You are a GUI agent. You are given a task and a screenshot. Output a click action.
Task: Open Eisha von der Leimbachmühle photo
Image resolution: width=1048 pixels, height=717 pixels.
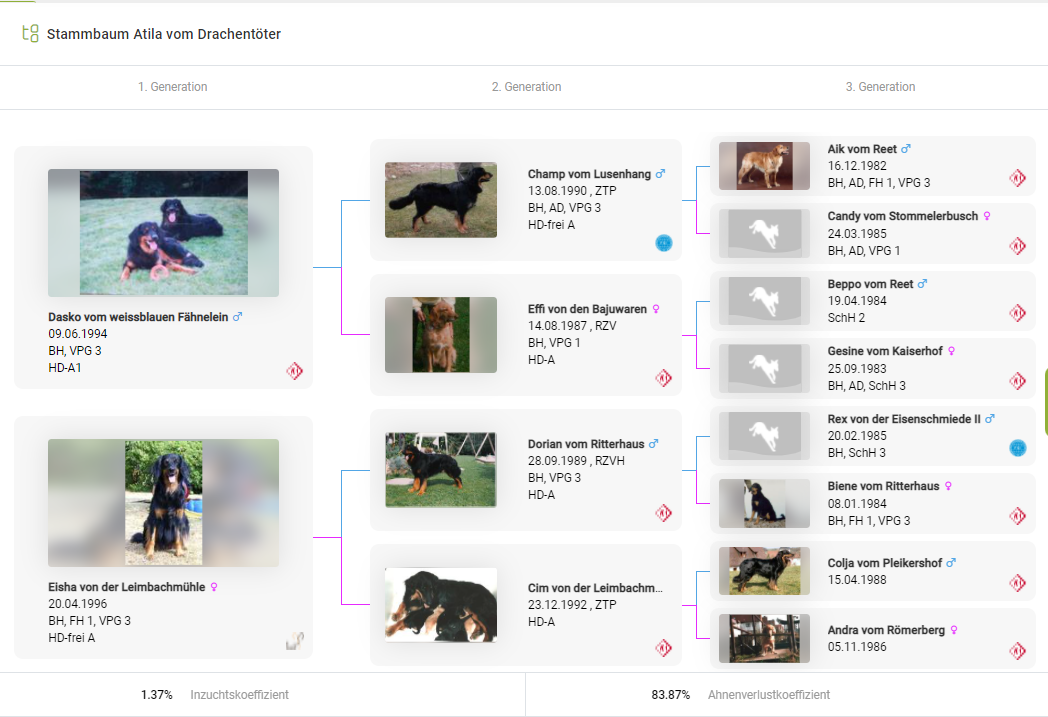163,503
